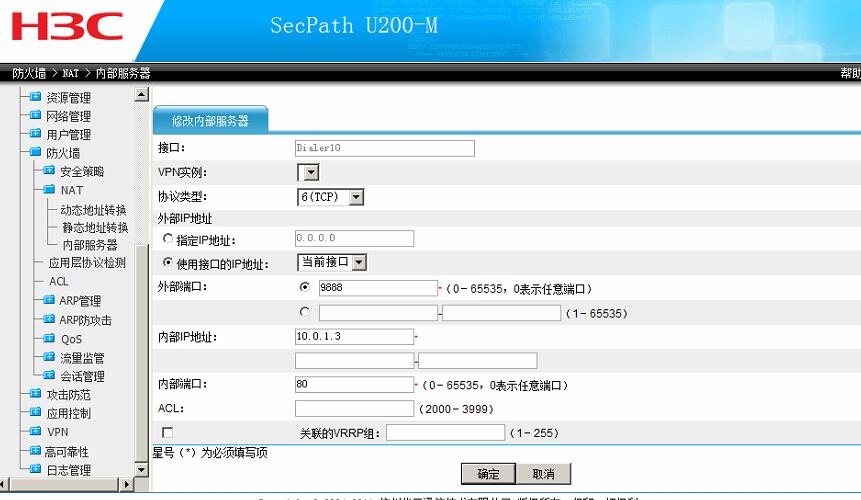Image resolution: width=861 pixels, height=500 pixels.
Task: Open the VPN实例 dropdown
Action: (x=308, y=172)
